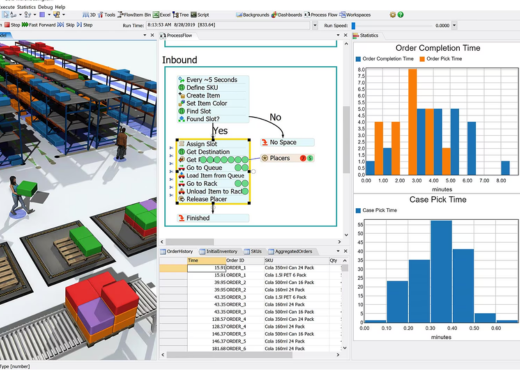Viewport: 520px width, 370px height.
Task: Switch to the InitialInventory table tab
Action: click(x=219, y=251)
